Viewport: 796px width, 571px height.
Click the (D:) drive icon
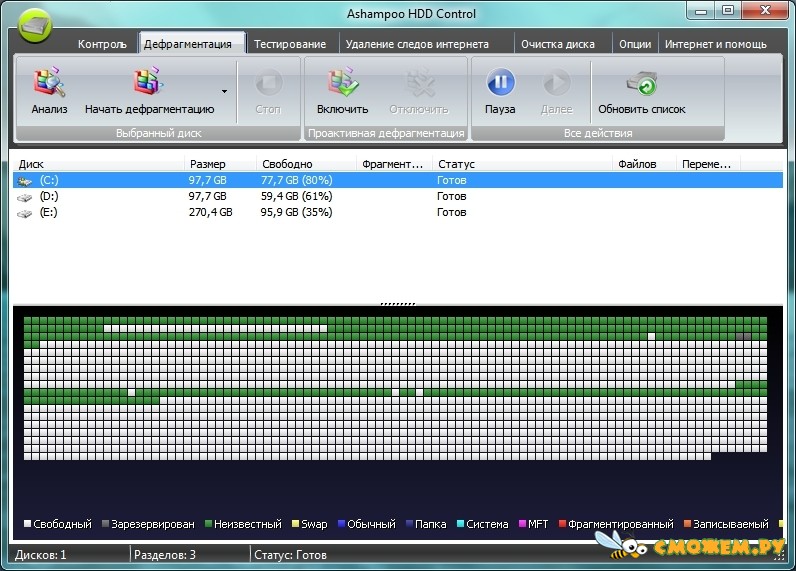coord(24,197)
